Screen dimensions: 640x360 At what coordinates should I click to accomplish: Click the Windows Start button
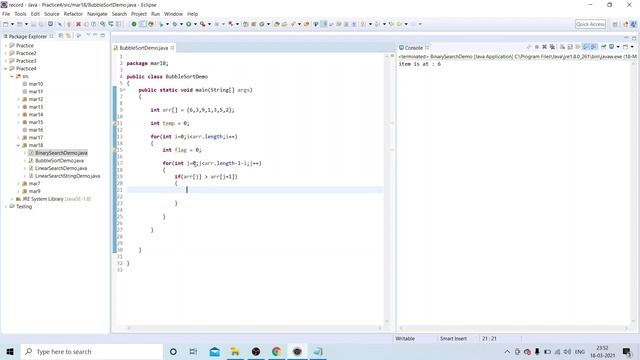pos(10,351)
